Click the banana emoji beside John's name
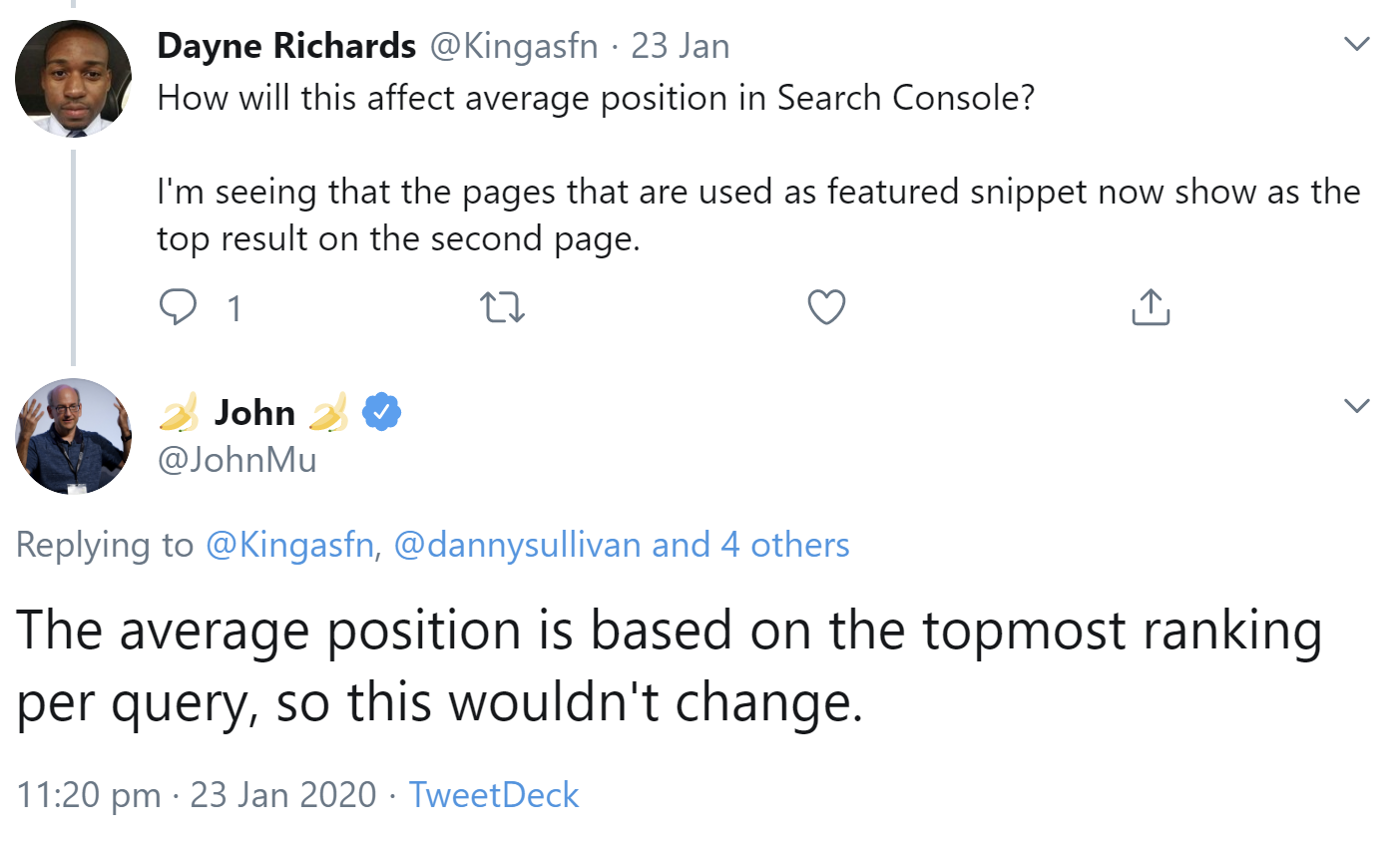 tap(181, 411)
